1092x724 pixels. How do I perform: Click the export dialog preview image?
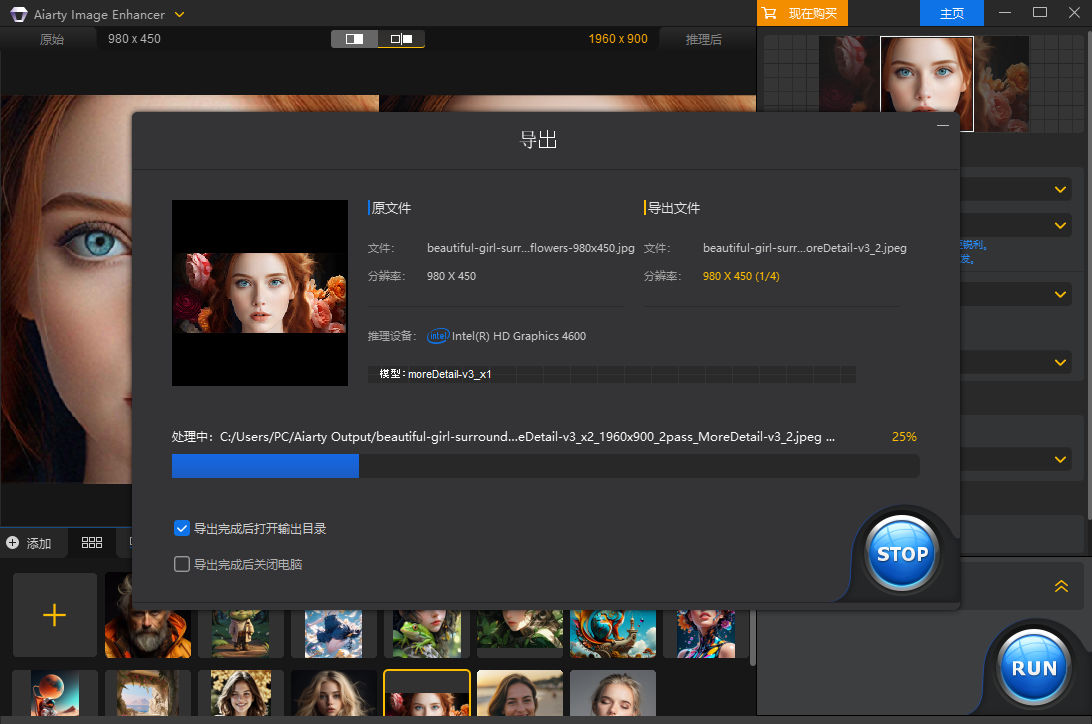(x=260, y=293)
